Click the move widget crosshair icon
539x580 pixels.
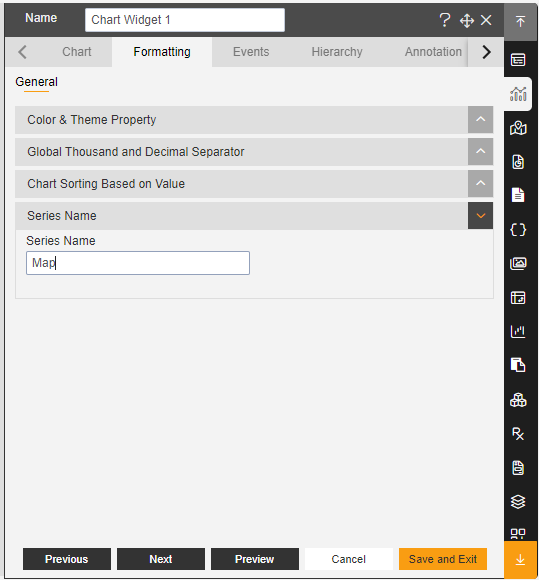(467, 20)
